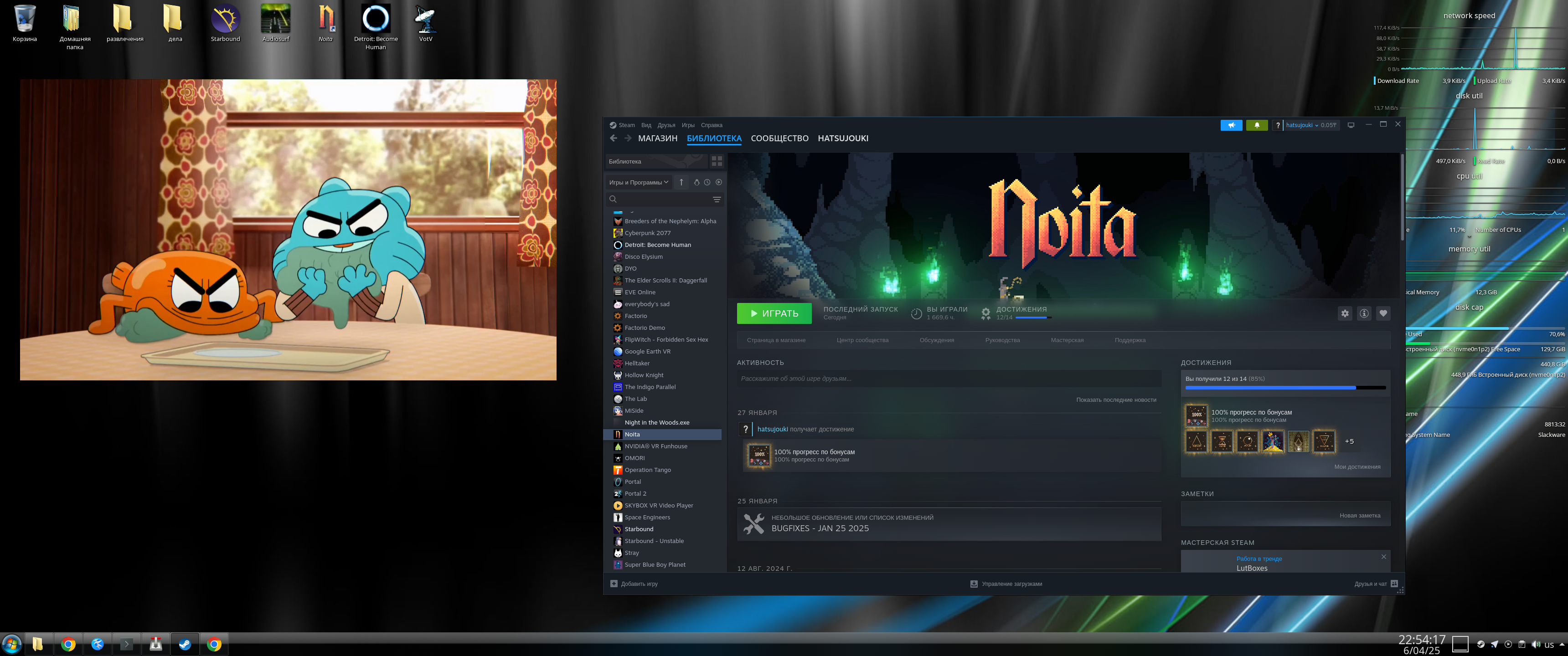Open advanced filter settings icon in search
The height and width of the screenshot is (656, 1568).
[x=717, y=200]
